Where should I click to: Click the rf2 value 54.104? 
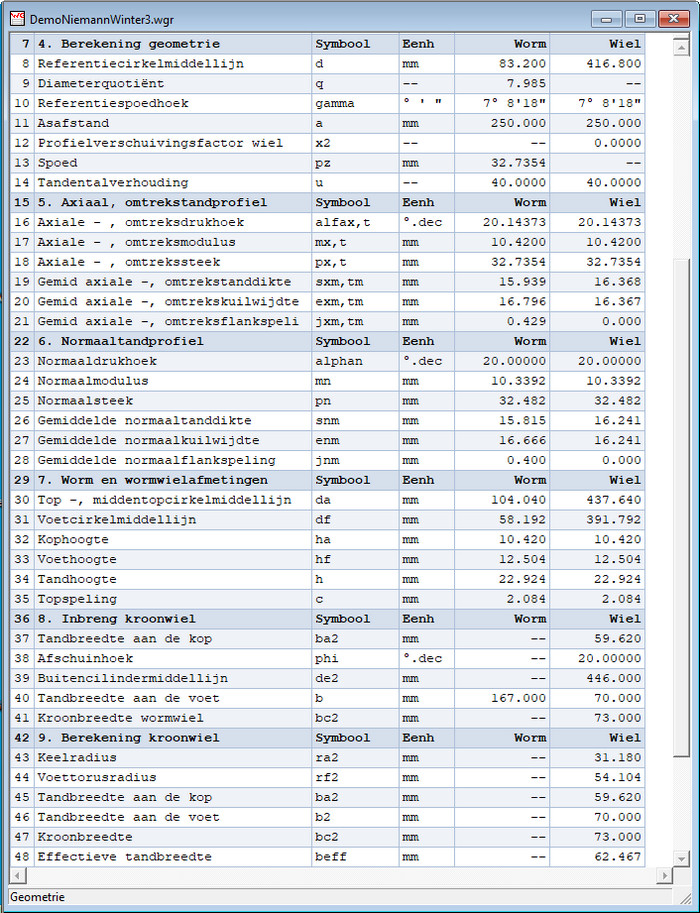coord(617,777)
